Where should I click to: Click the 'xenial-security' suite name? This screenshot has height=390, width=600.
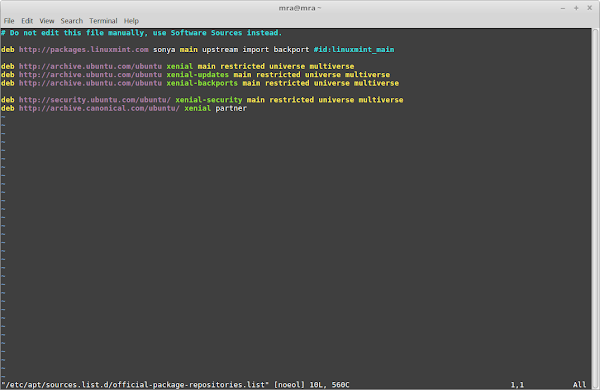[x=209, y=100]
